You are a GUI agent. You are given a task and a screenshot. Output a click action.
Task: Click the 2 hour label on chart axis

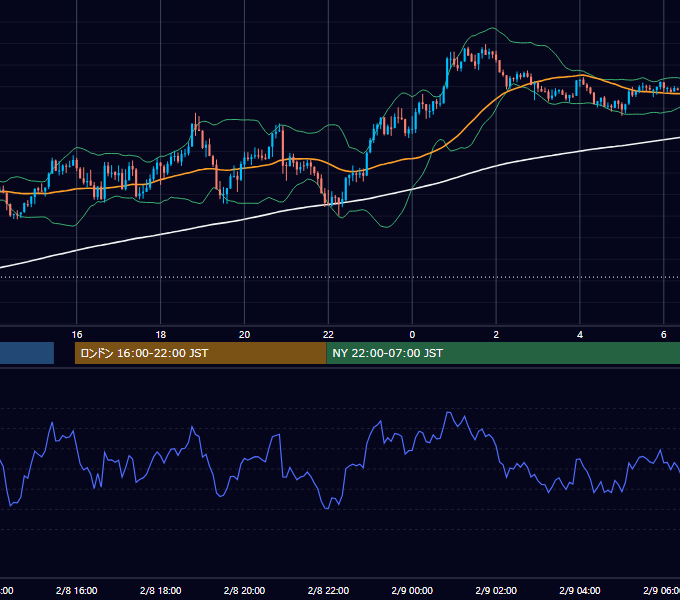click(496, 335)
